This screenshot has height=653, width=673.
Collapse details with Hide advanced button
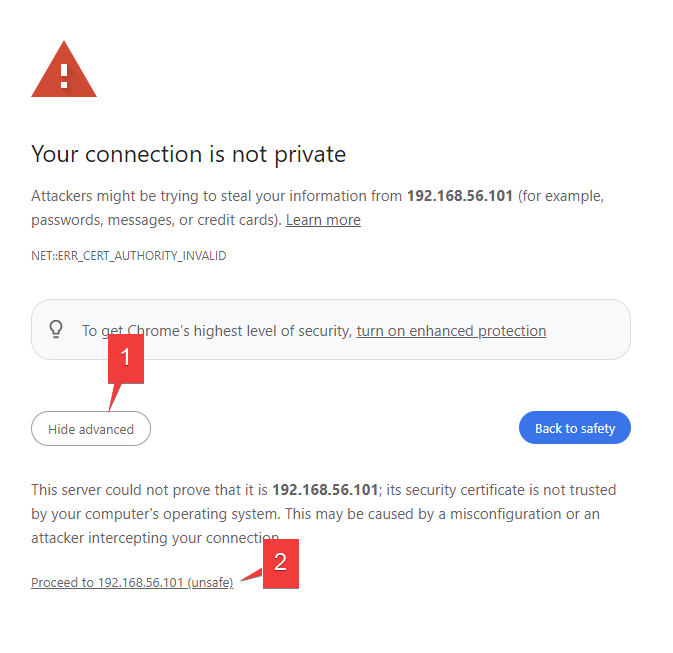pos(91,429)
